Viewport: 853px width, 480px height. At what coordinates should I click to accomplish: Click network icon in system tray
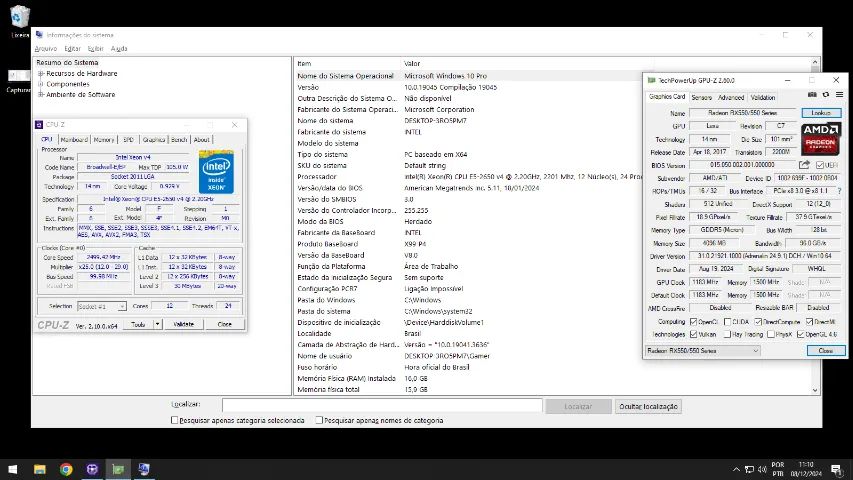coord(749,469)
